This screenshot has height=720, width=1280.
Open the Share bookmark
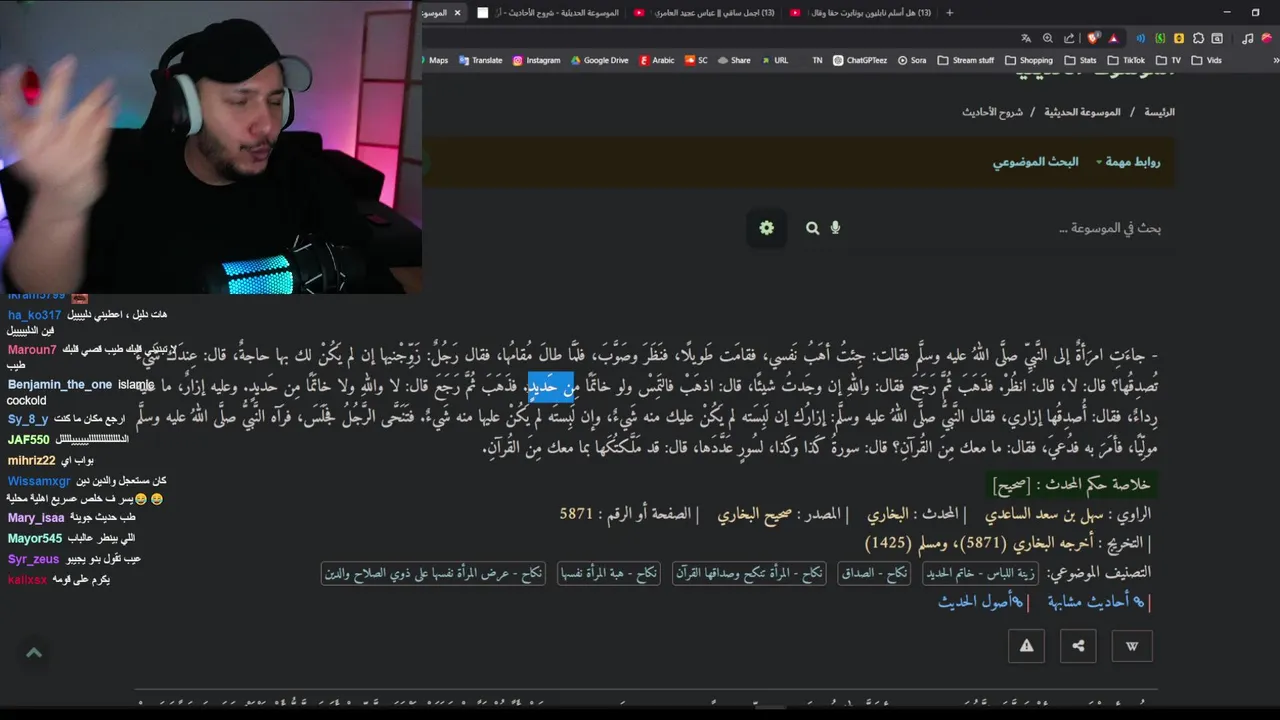tap(734, 60)
